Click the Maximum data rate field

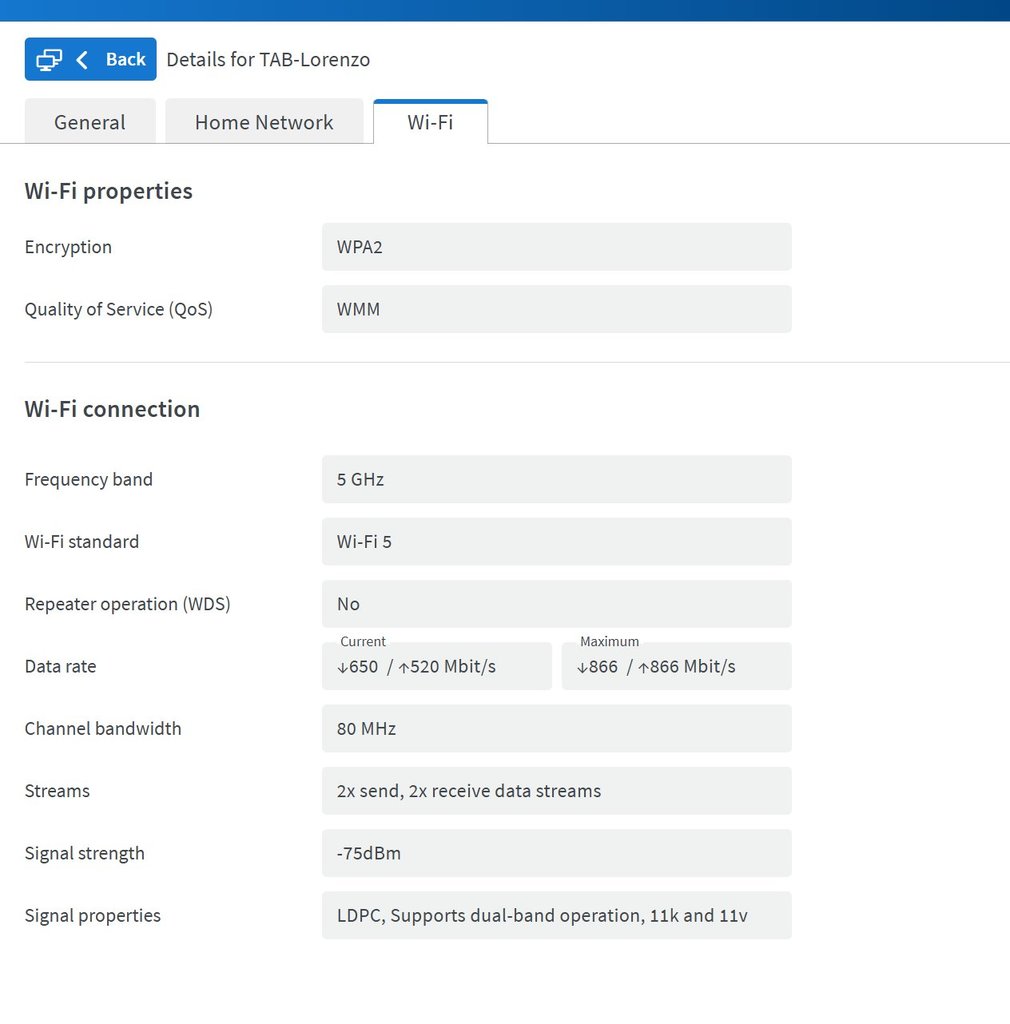tap(676, 666)
